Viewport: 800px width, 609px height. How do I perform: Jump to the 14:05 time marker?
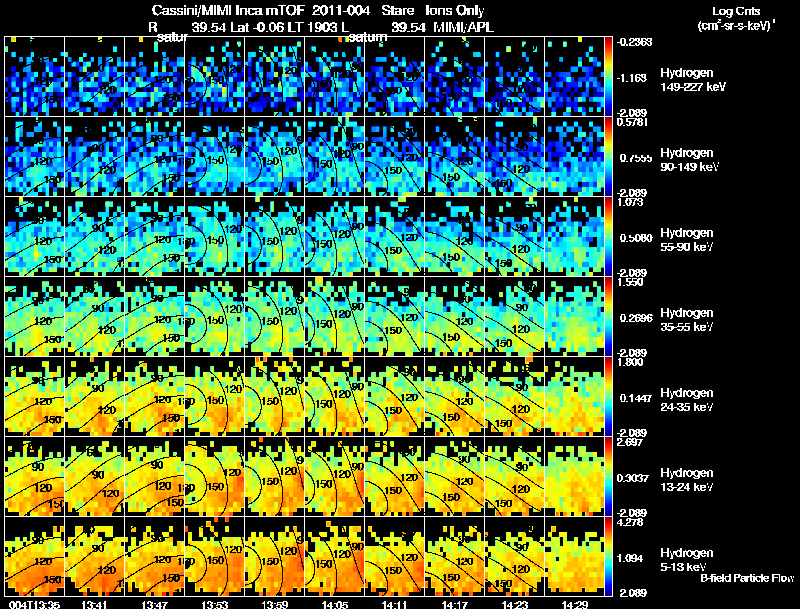[335, 602]
